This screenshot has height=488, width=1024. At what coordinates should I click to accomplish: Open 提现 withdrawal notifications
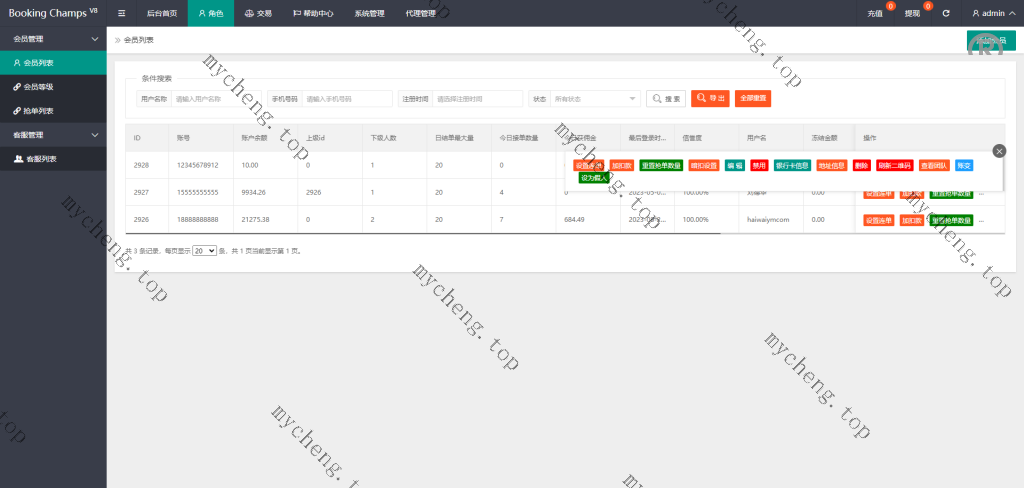click(x=914, y=13)
